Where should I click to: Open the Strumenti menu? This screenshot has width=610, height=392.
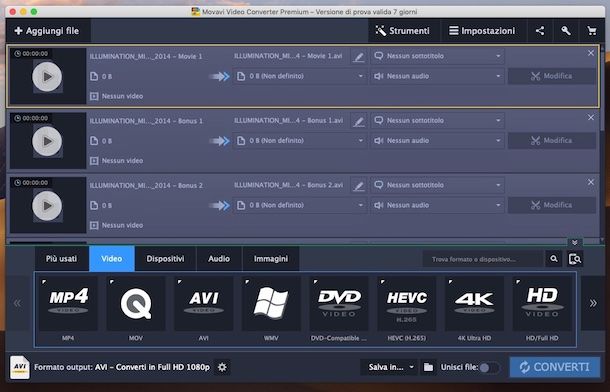tap(403, 31)
